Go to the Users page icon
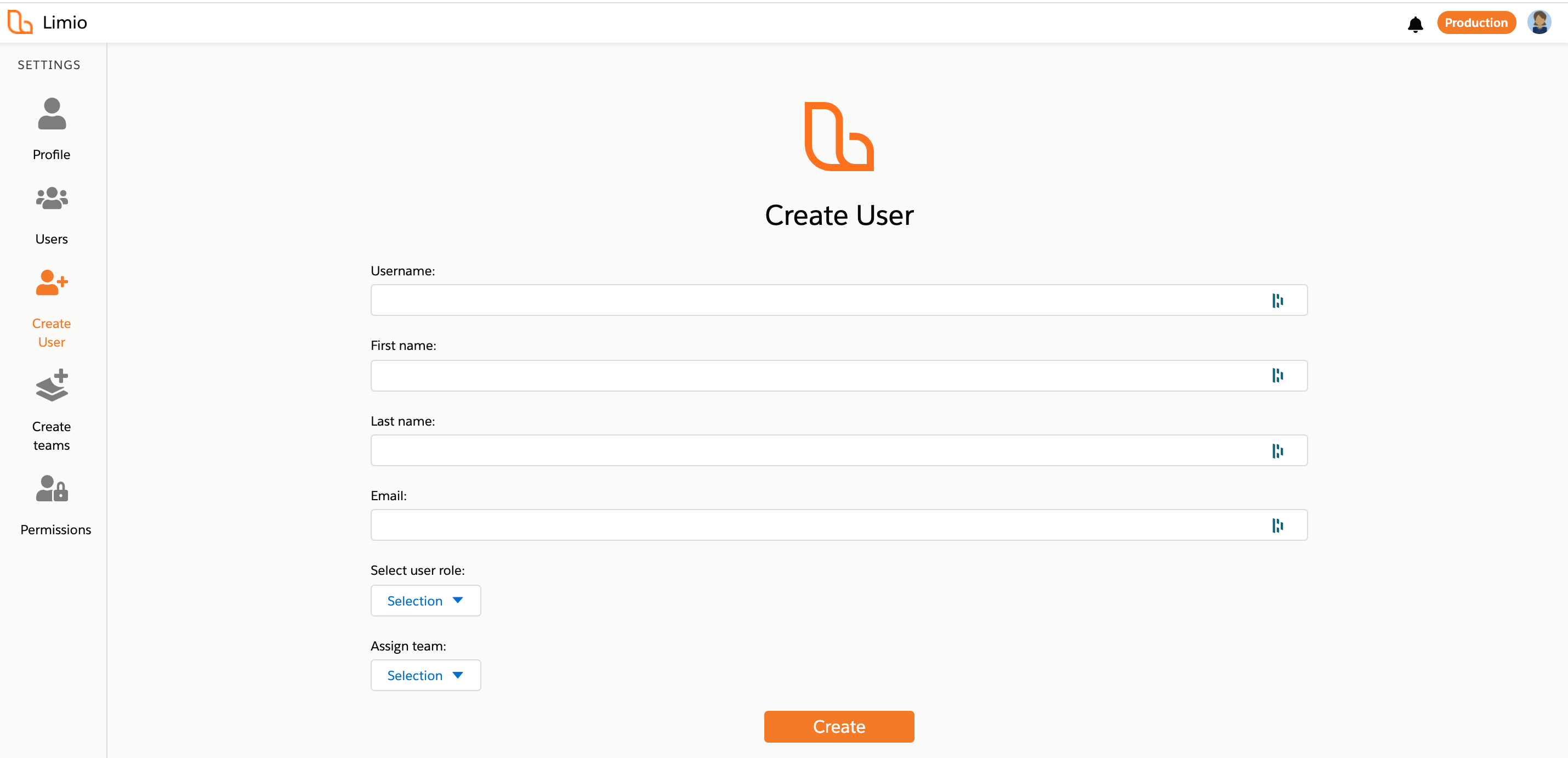The width and height of the screenshot is (1568, 758). coord(52,199)
